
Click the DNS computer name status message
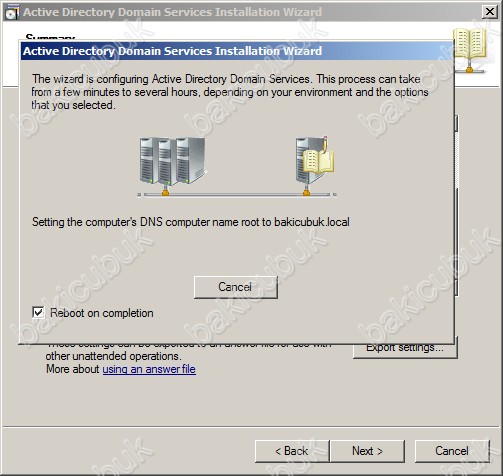click(191, 222)
